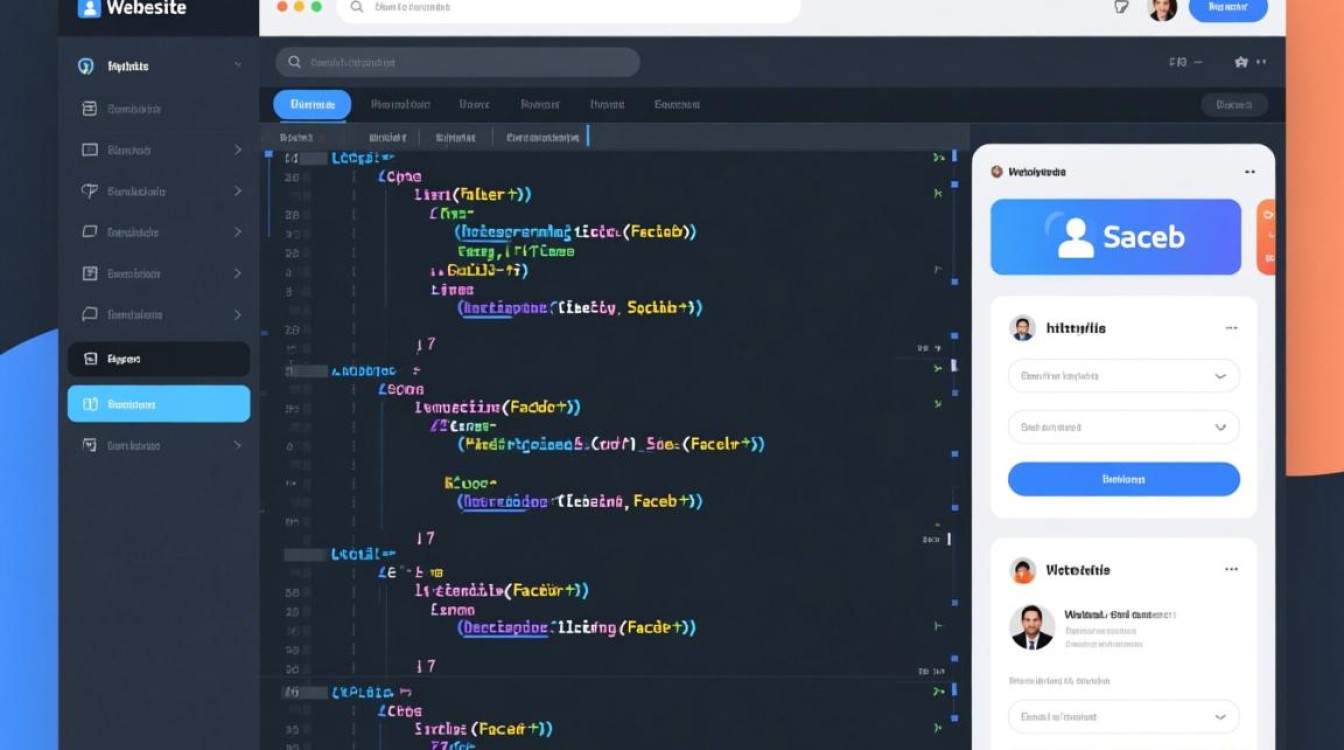Click the blue Webesite logo icon
Viewport: 1344px width, 750px height.
(89, 8)
